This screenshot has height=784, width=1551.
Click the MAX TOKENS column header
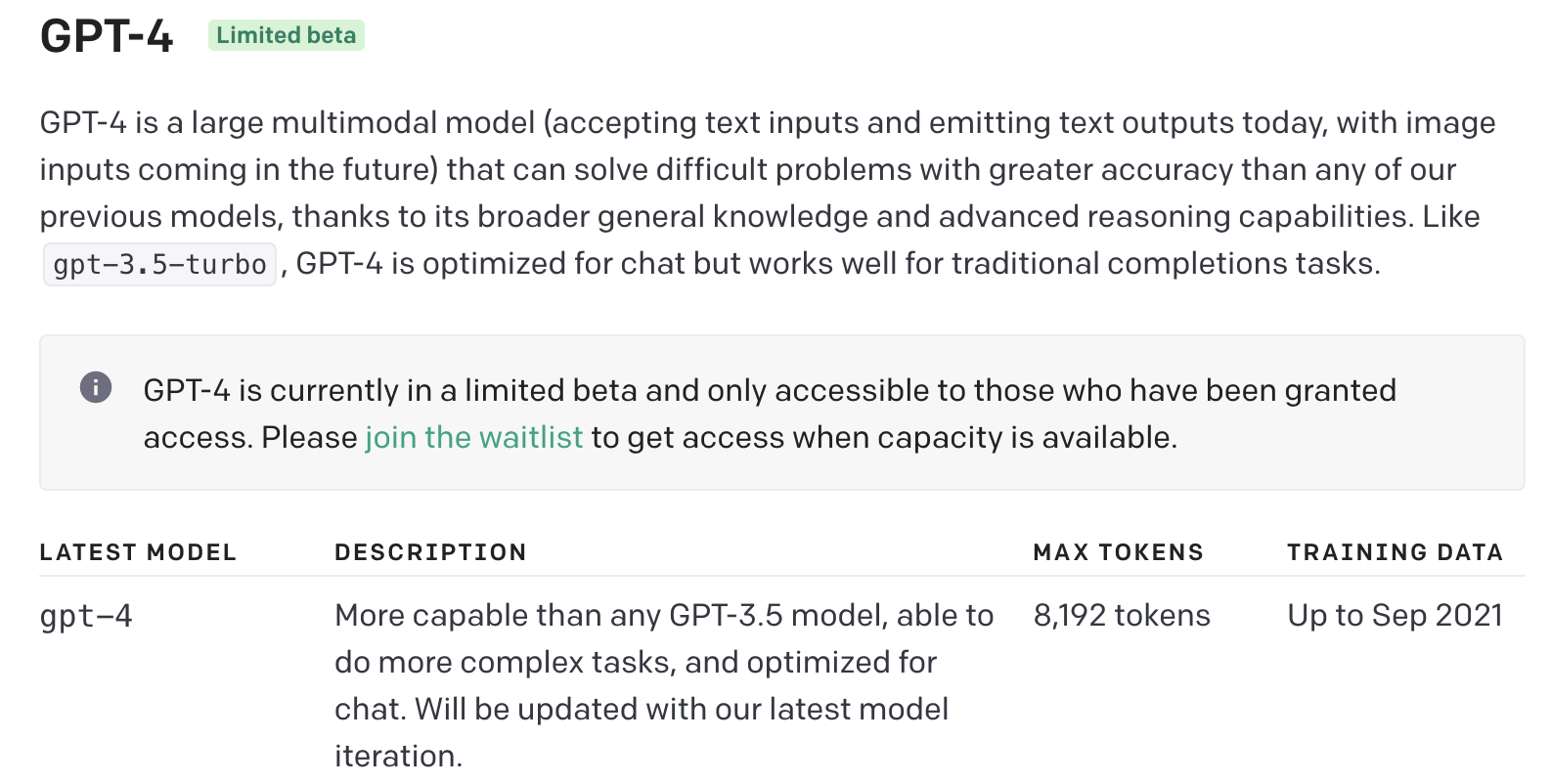tap(1118, 552)
